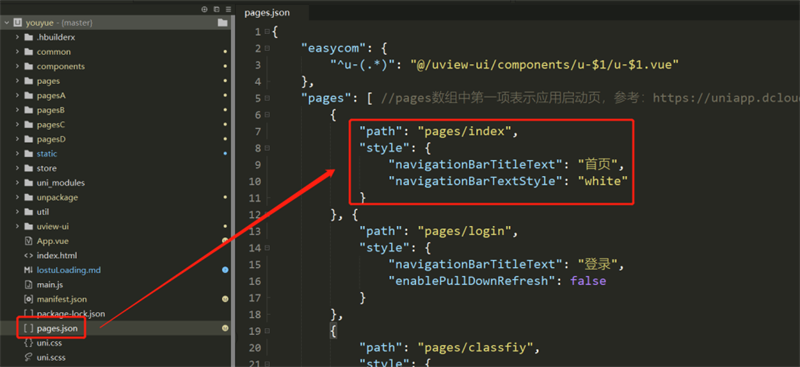Select pages.json in the file tree
The height and width of the screenshot is (367, 800).
57,328
